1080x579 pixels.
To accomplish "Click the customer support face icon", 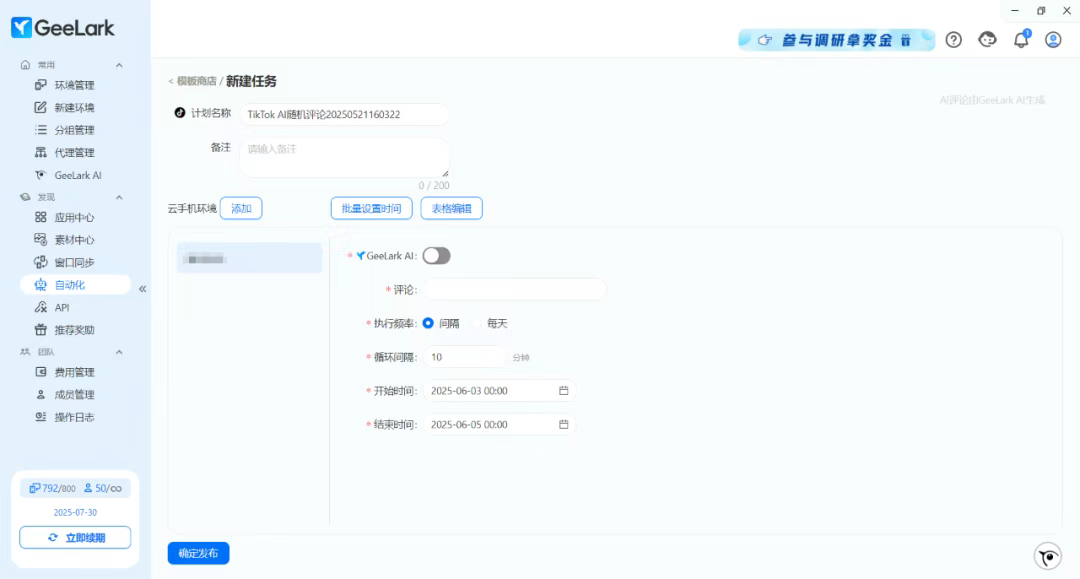I will coord(987,40).
